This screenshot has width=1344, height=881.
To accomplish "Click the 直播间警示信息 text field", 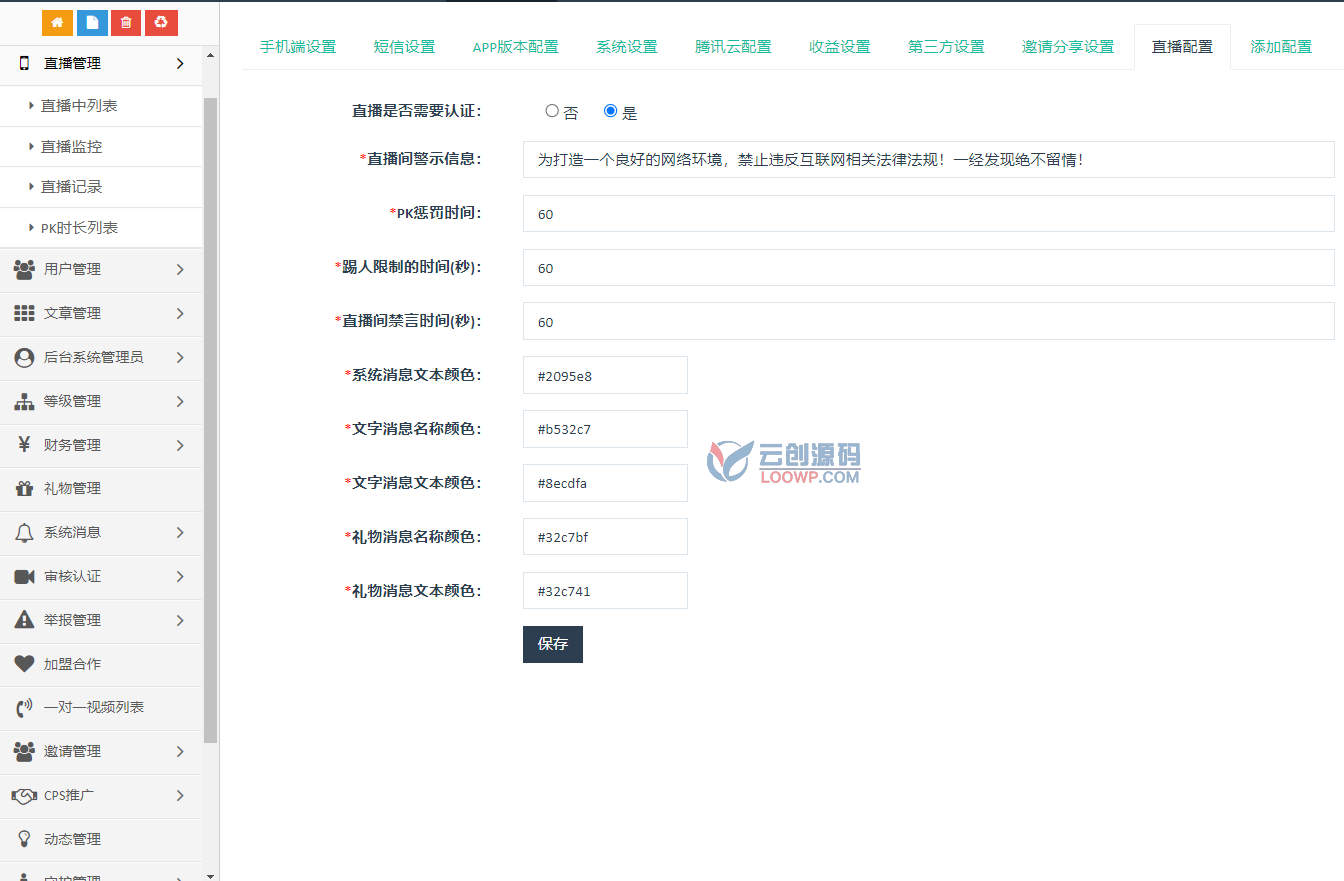I will (x=929, y=159).
